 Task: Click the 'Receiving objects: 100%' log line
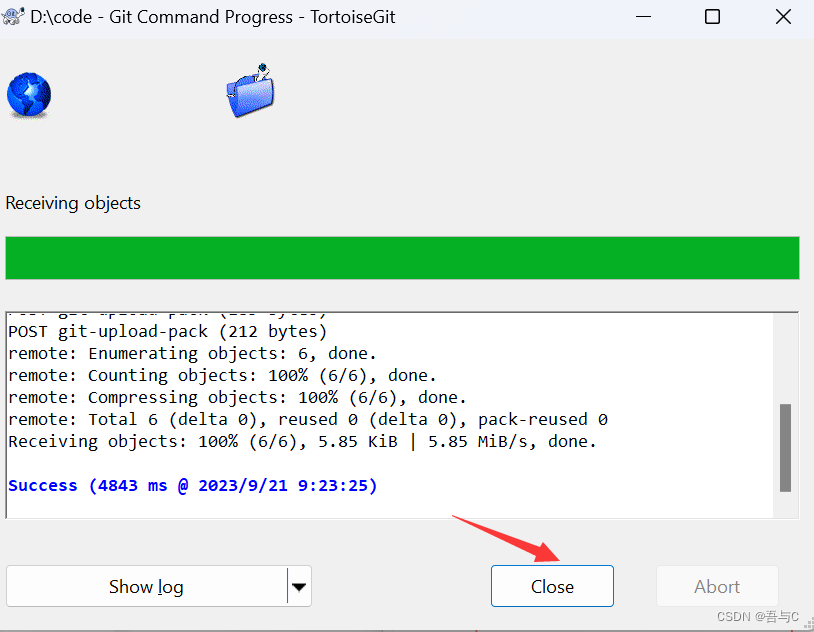(302, 441)
